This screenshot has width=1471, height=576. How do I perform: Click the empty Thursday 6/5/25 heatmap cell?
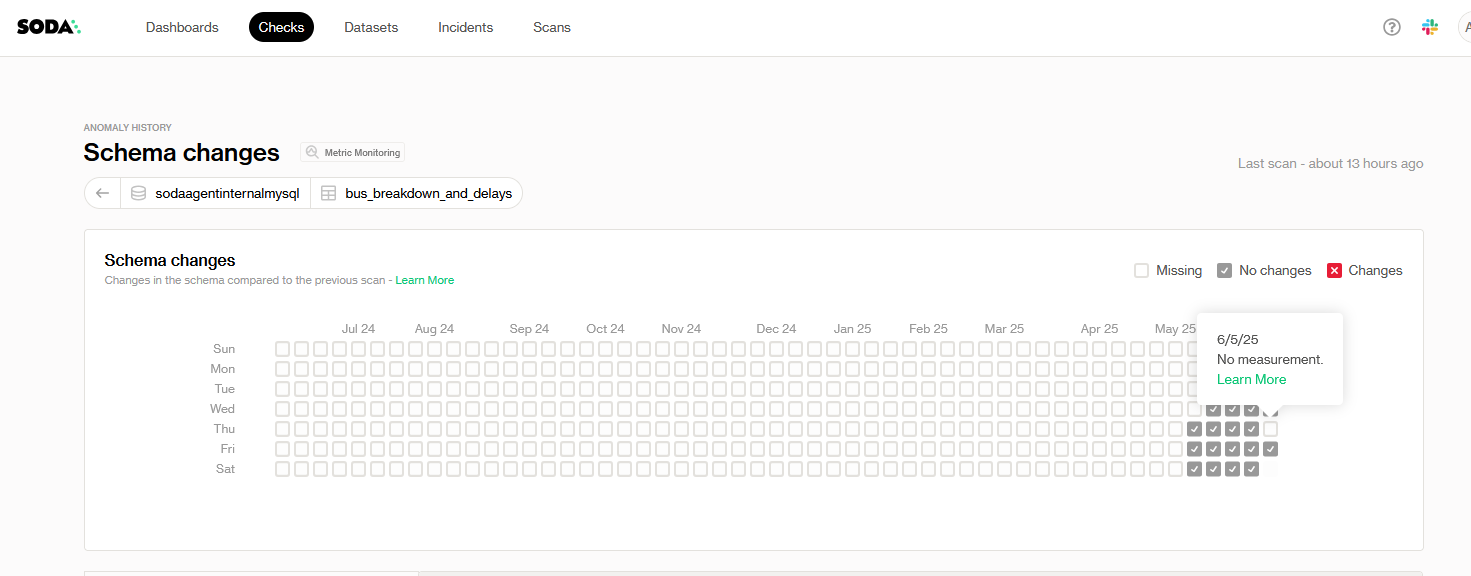[1270, 429]
